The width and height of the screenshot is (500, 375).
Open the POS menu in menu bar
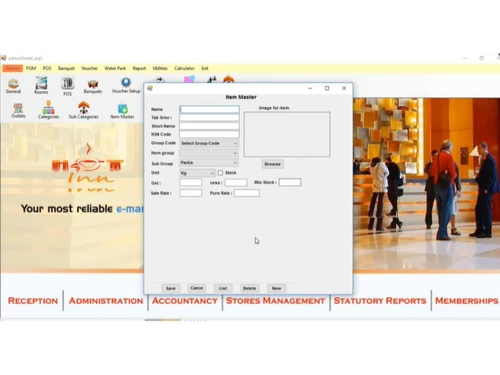[47, 68]
